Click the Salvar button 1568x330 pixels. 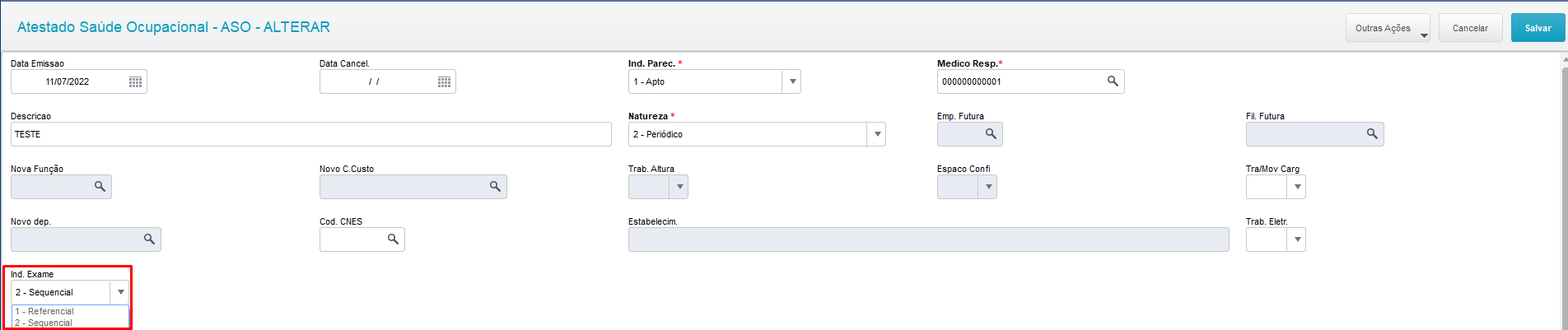pyautogui.click(x=1538, y=28)
